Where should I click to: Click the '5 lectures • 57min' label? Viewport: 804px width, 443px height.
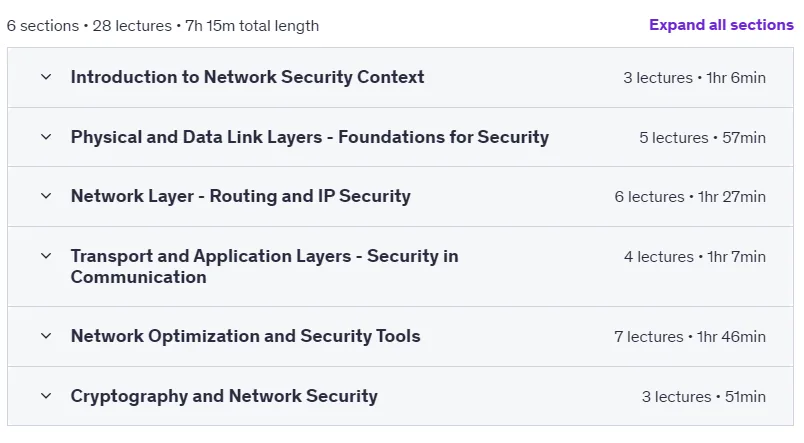(x=702, y=137)
